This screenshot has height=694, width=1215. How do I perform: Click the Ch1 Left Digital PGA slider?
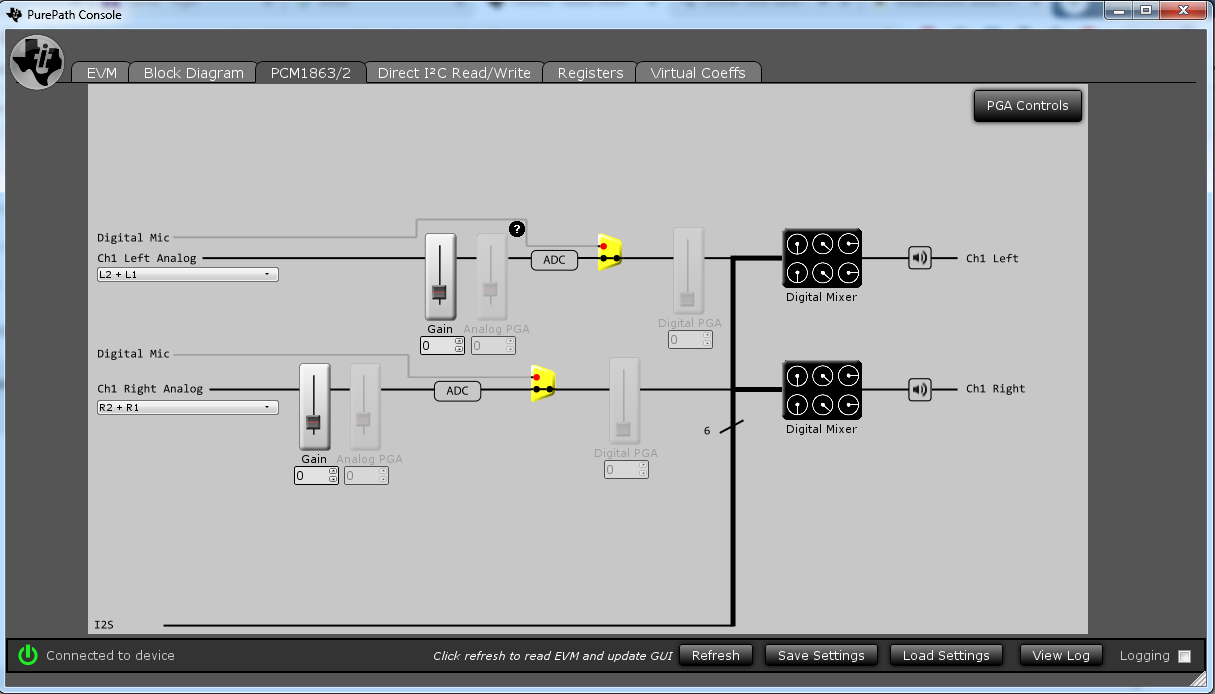688,271
